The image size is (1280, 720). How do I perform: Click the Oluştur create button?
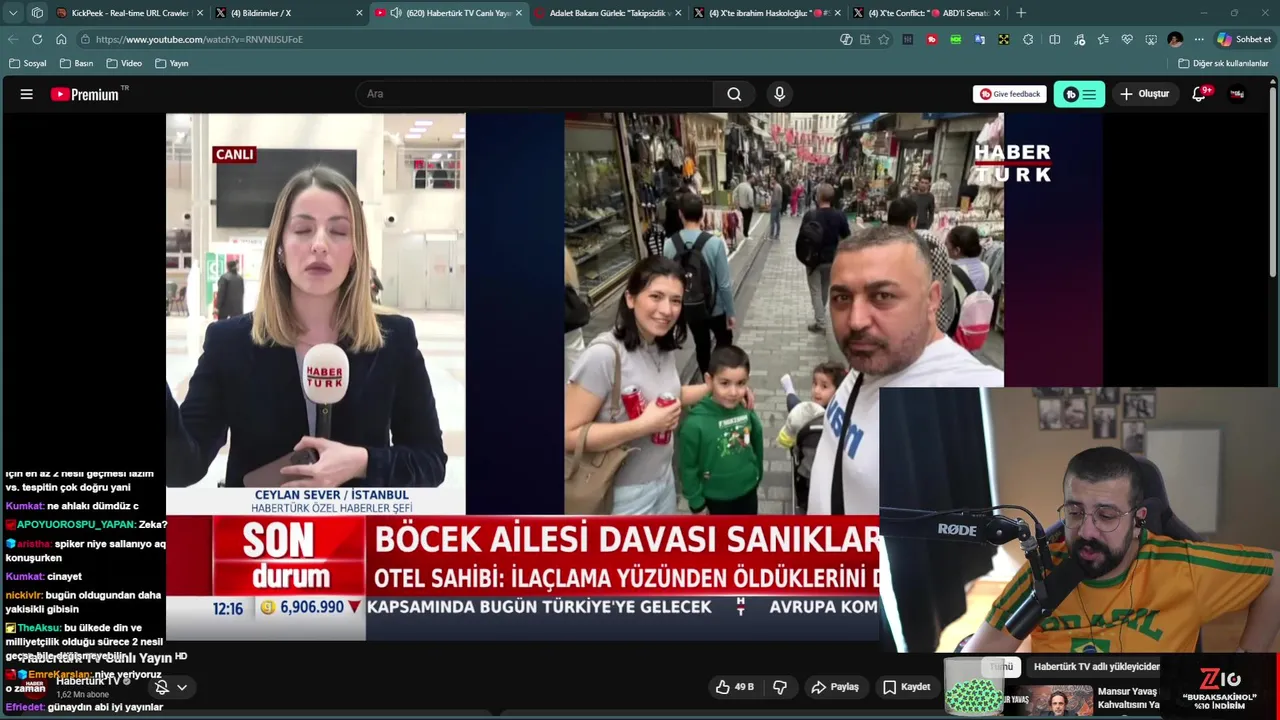tap(1144, 94)
